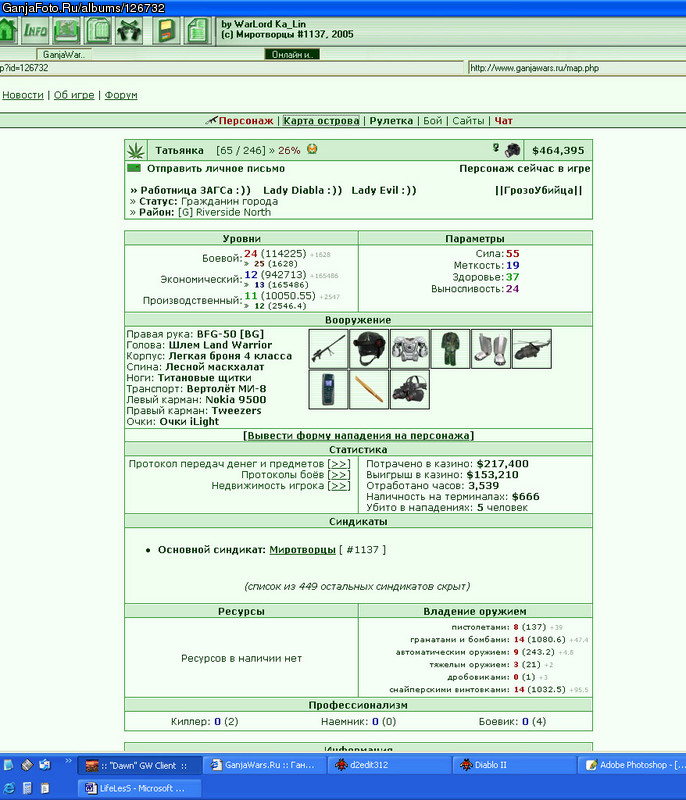Open the green Home icon in toolbar
The image size is (686, 800).
[8, 30]
